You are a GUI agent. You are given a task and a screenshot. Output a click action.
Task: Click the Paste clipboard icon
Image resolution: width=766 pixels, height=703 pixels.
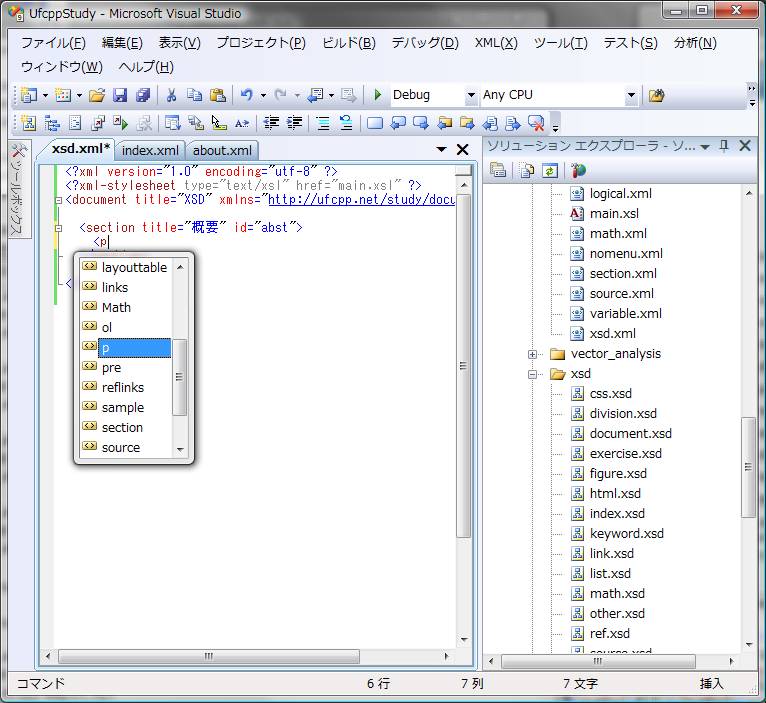[x=218, y=95]
